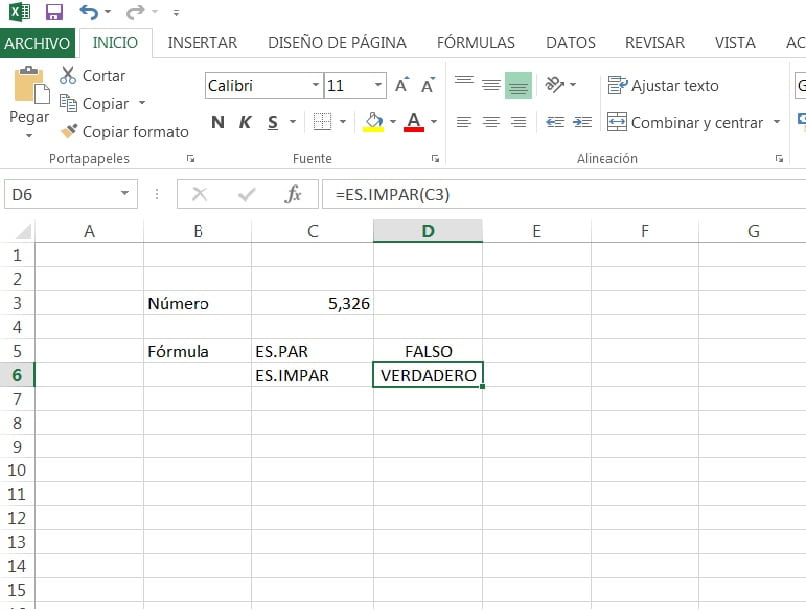
Task: Select cell C3 containing 5,326
Action: (313, 303)
